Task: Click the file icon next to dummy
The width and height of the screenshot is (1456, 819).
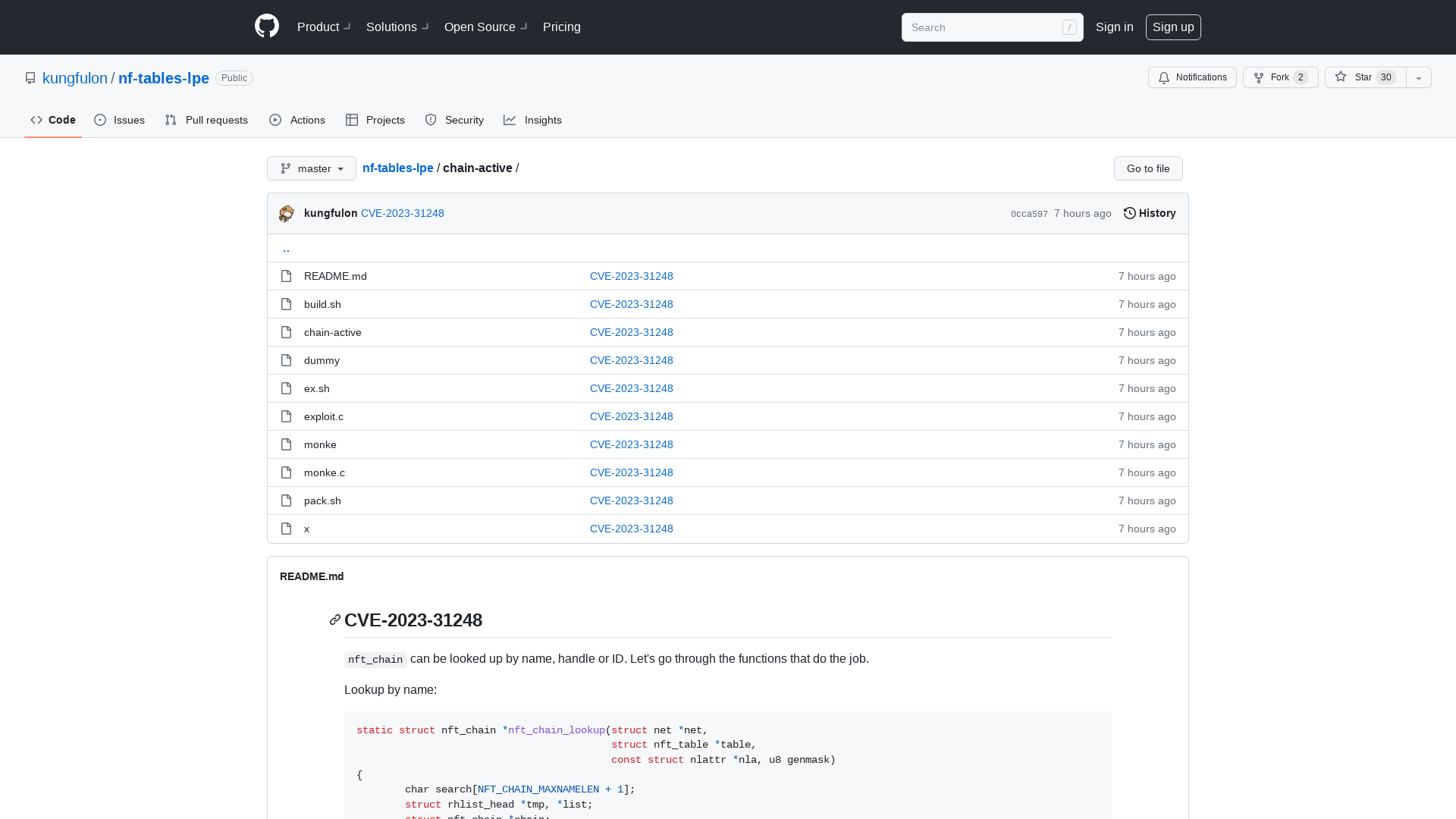Action: pos(286,360)
